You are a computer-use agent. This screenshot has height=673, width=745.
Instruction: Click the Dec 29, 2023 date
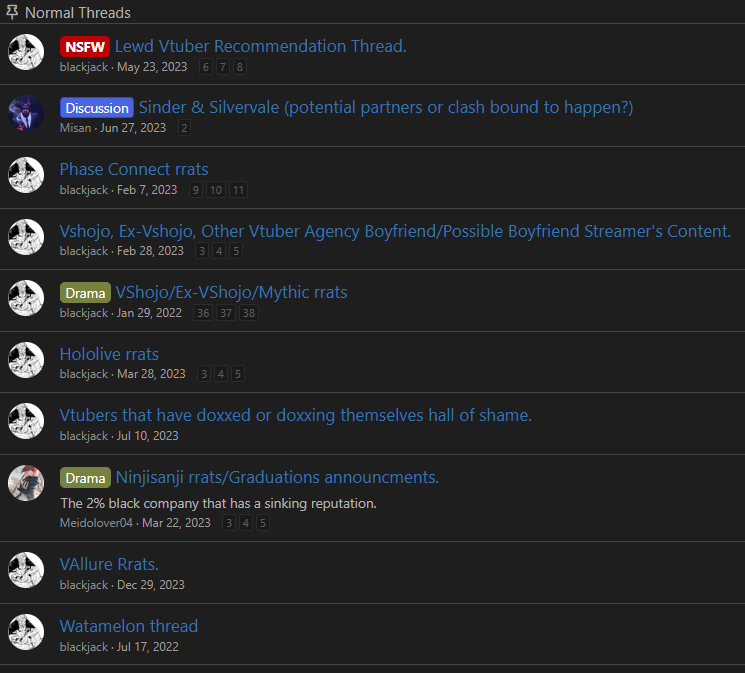coord(151,585)
